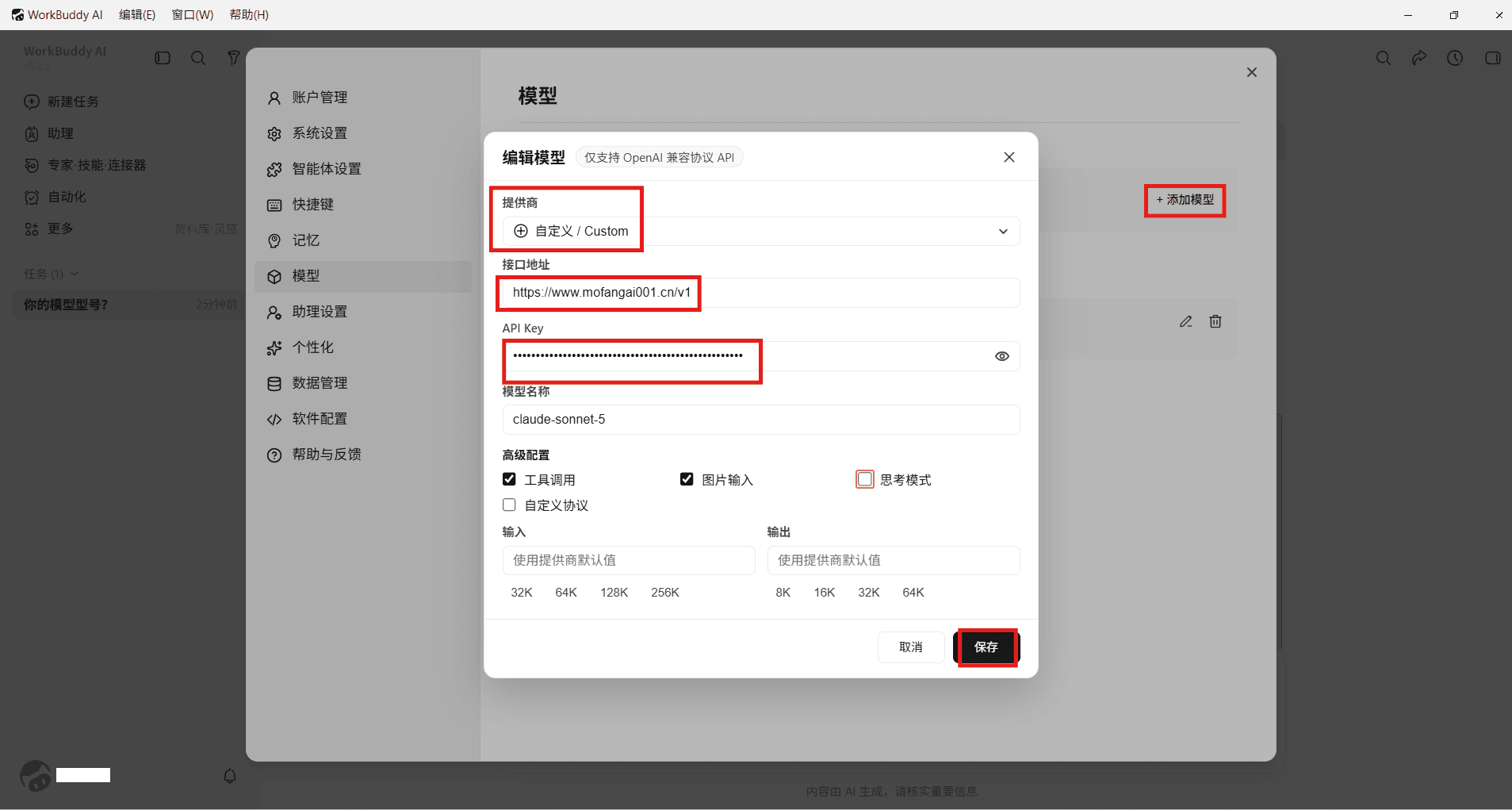Select 8K output preset
Viewport: 1512px width, 810px height.
click(783, 593)
